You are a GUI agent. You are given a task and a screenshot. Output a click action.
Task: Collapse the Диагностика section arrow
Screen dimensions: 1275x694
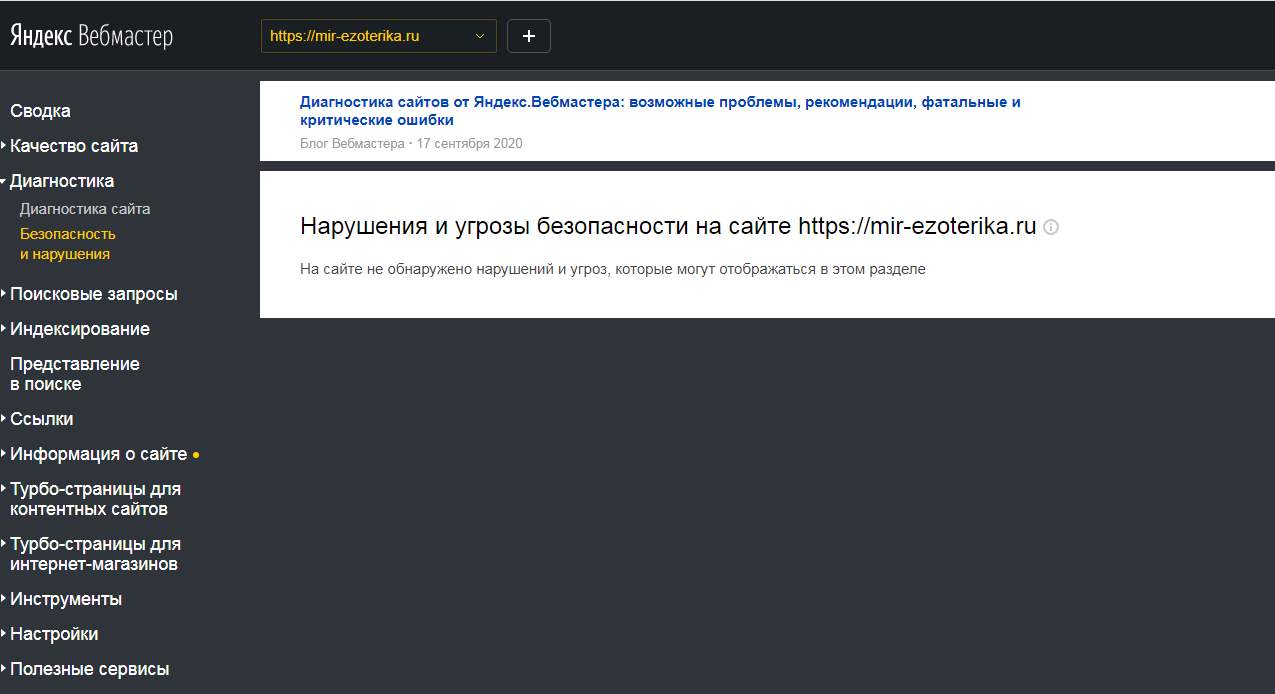point(4,181)
